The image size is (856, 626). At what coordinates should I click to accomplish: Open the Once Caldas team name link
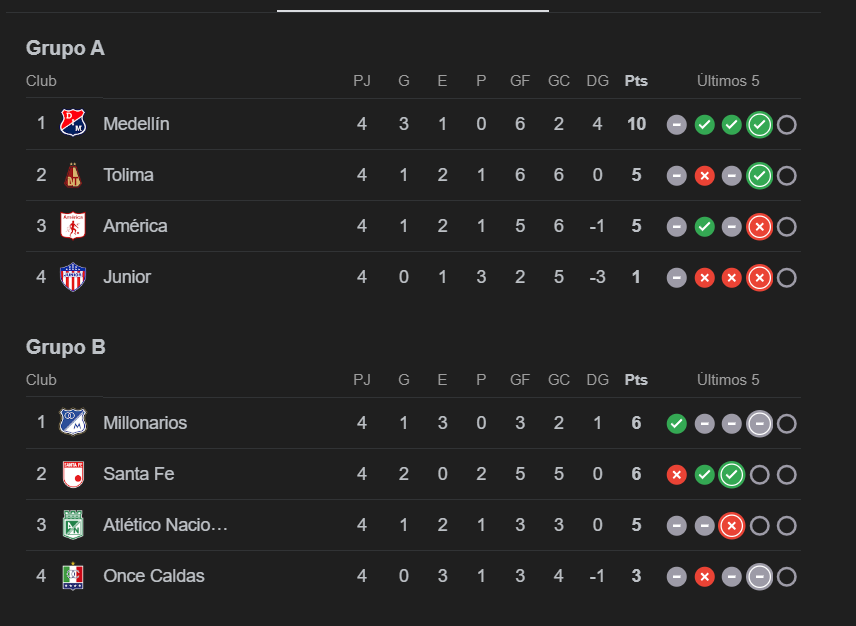click(x=154, y=576)
